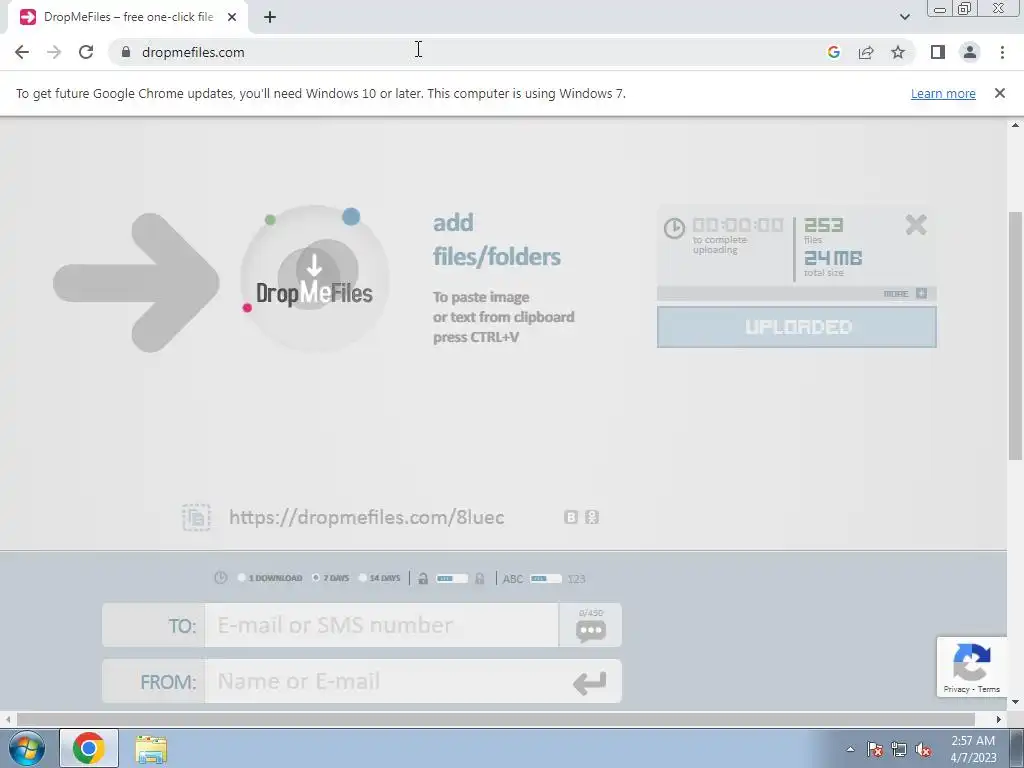Copy link using the clipboard icon
Image resolution: width=1024 pixels, height=768 pixels.
click(196, 517)
